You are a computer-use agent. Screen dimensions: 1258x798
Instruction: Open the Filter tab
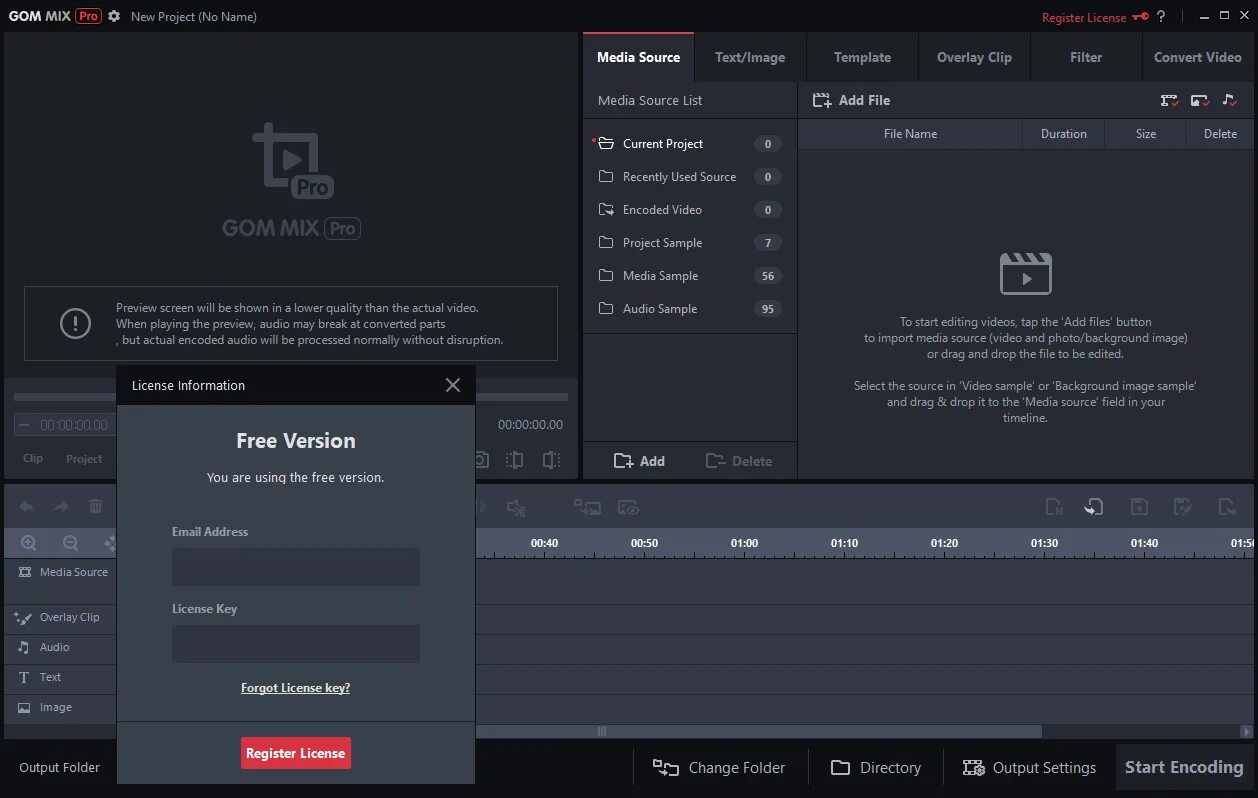[1086, 57]
